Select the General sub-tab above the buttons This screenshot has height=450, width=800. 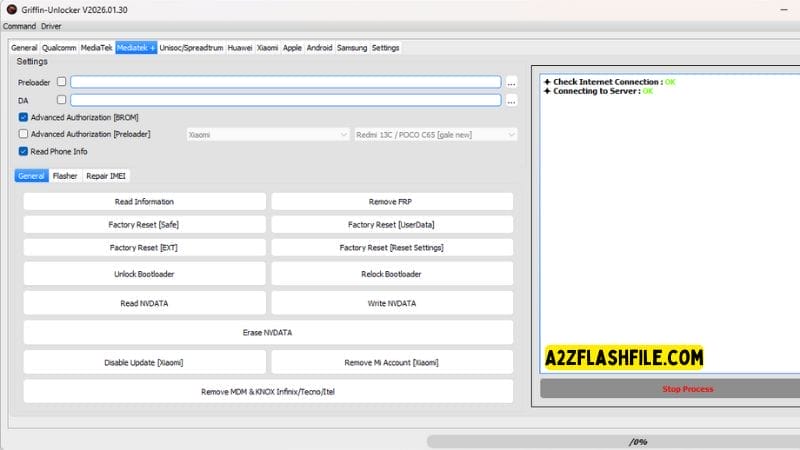31,176
